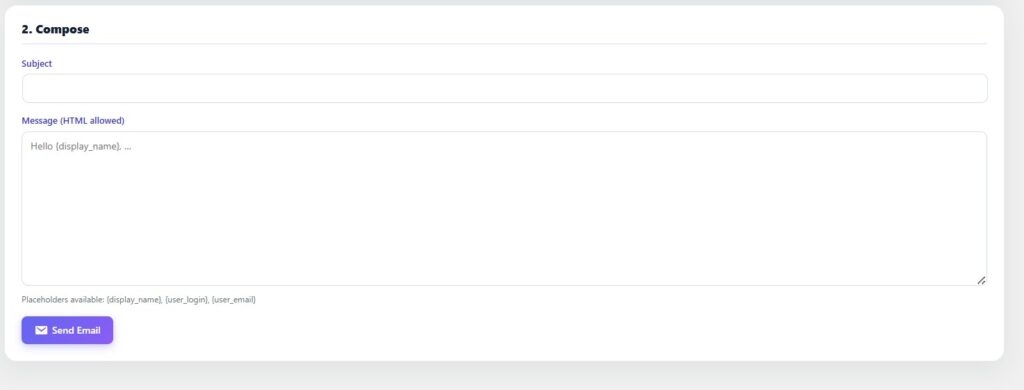Click the "HTML allowed" text in label
The width and height of the screenshot is (1024, 390).
[93, 121]
